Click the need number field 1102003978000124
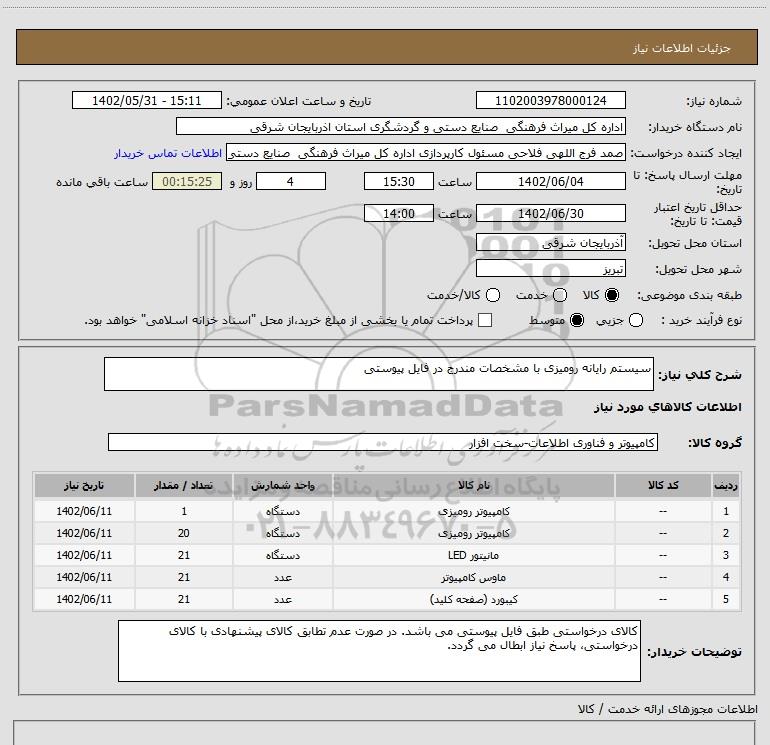The width and height of the screenshot is (770, 745). (x=550, y=101)
